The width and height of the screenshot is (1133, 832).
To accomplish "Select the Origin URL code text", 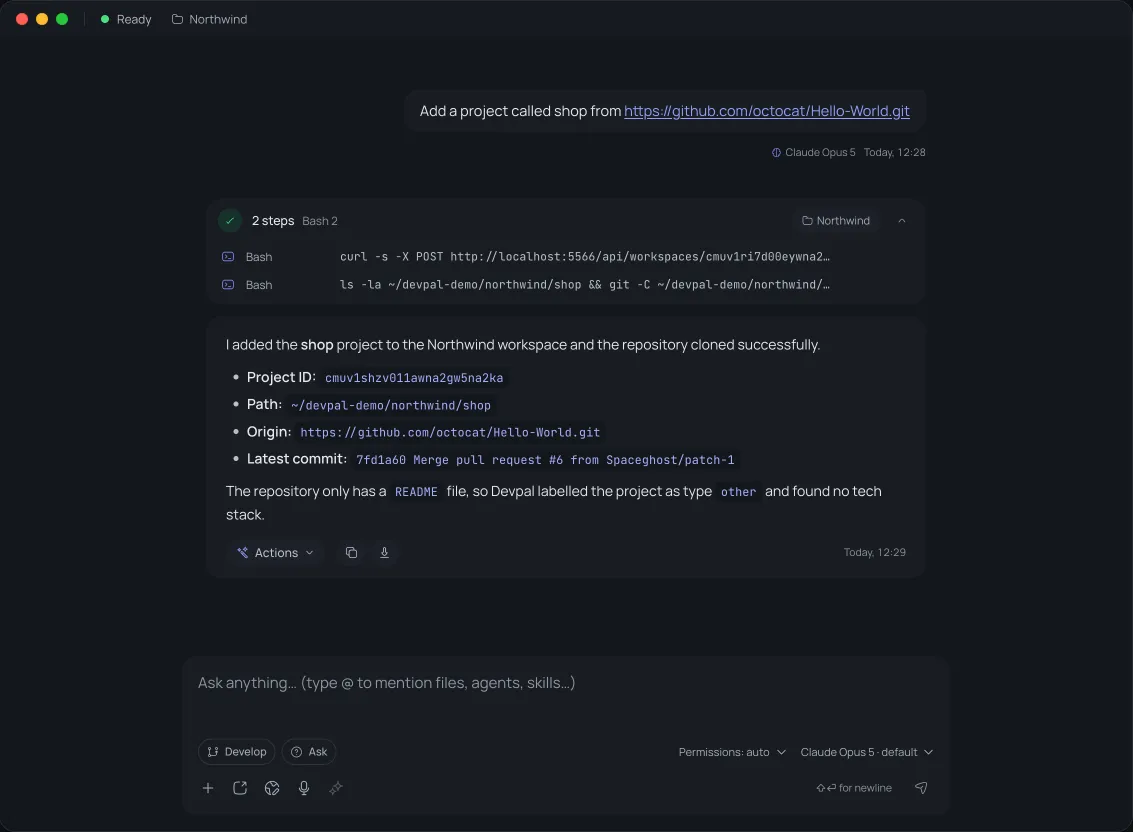I will tap(450, 432).
